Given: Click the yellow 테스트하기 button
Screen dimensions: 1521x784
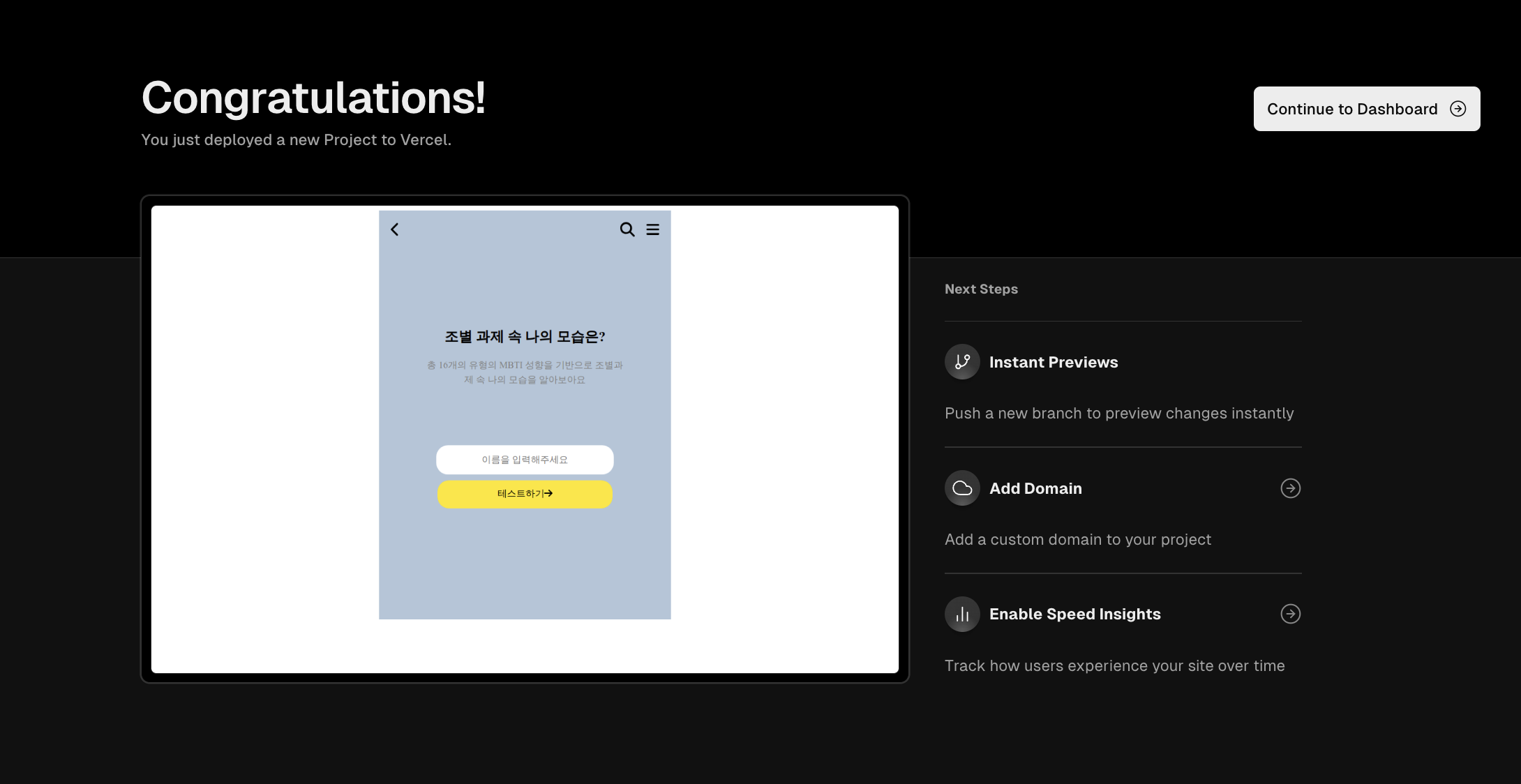Looking at the screenshot, I should click(525, 494).
